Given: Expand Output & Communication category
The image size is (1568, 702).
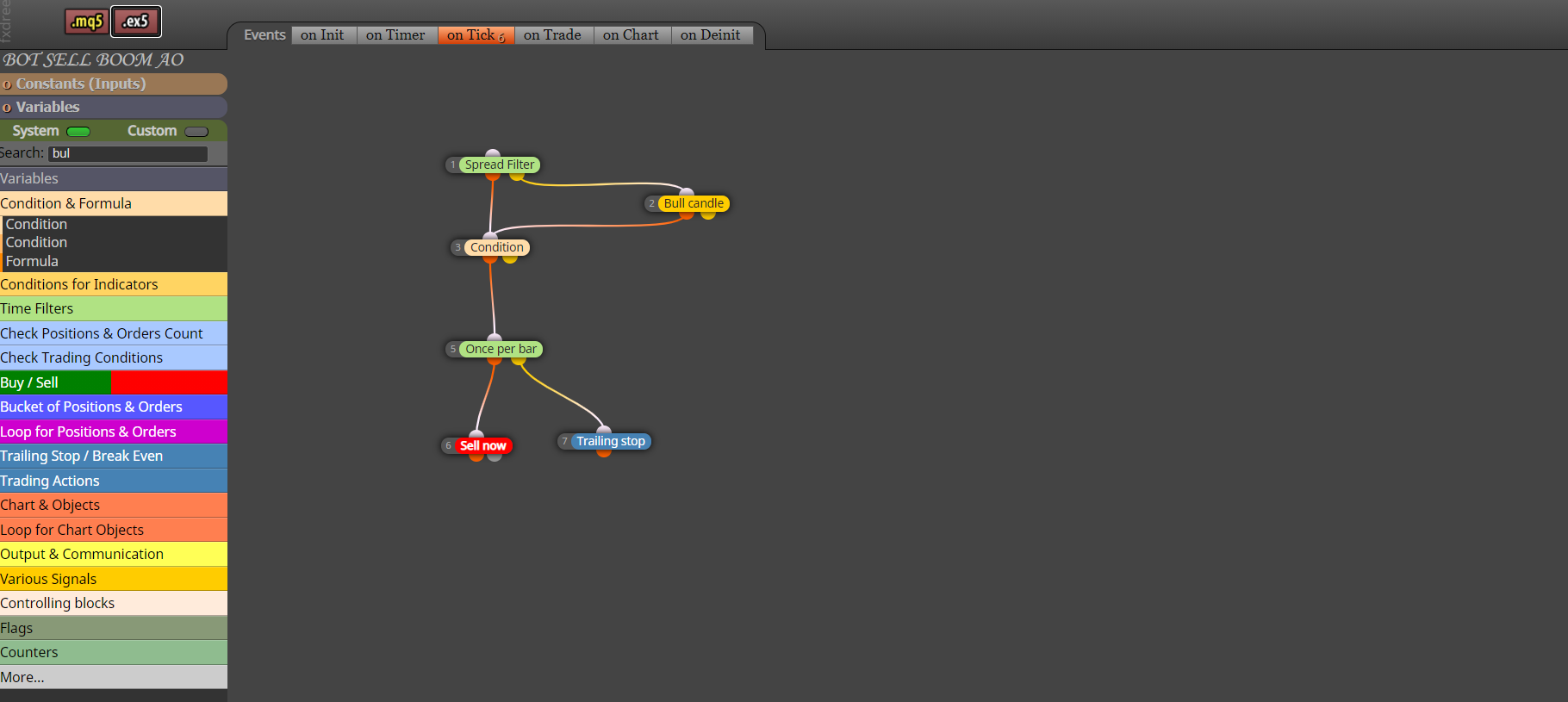Looking at the screenshot, I should pyautogui.click(x=114, y=554).
